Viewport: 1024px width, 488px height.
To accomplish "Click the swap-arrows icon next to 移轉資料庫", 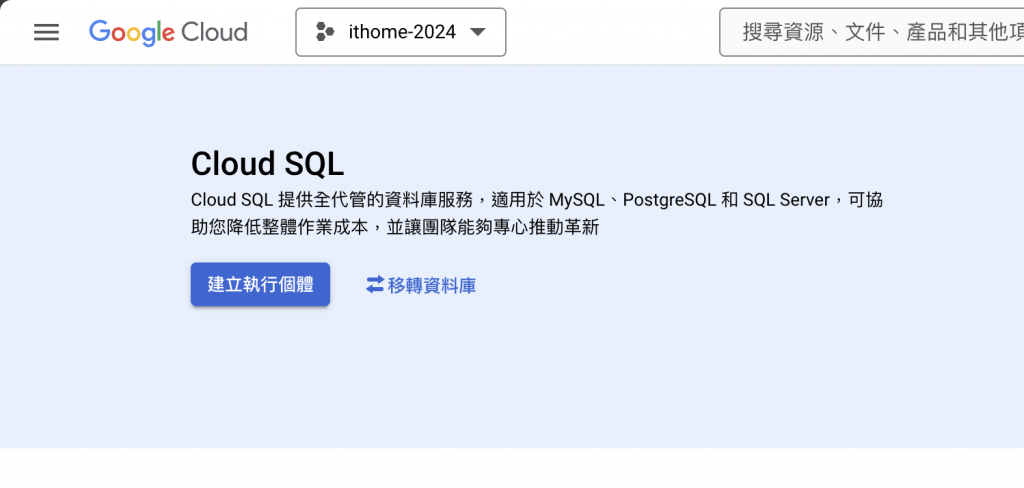I will (x=374, y=285).
